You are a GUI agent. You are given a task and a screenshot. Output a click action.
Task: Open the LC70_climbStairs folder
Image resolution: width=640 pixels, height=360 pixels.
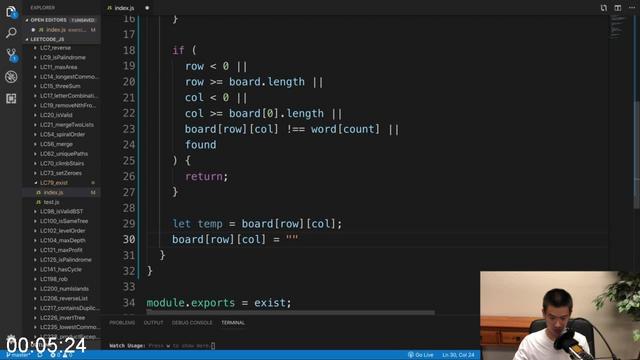coord(62,163)
